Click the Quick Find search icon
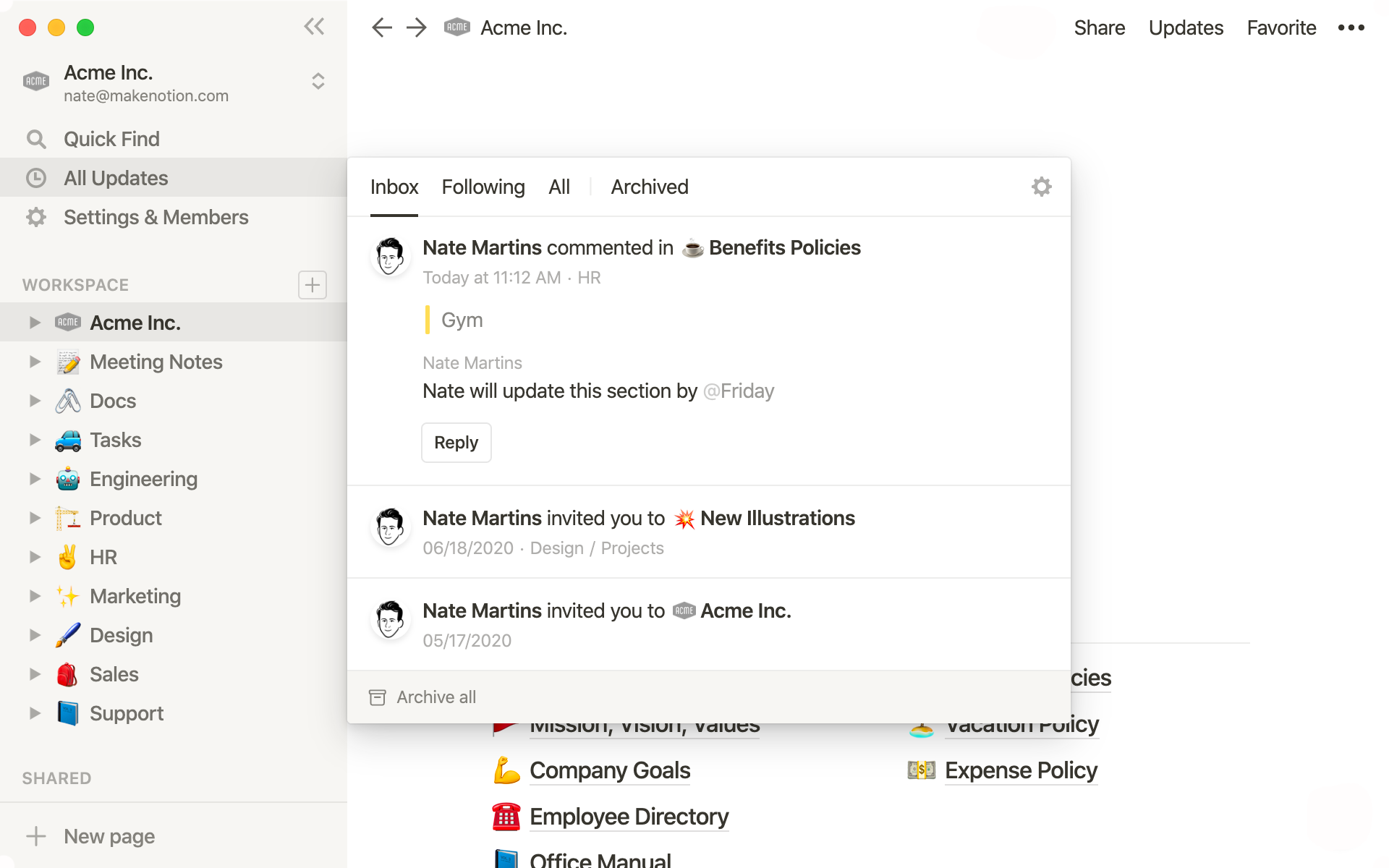1389x868 pixels. pos(36,138)
